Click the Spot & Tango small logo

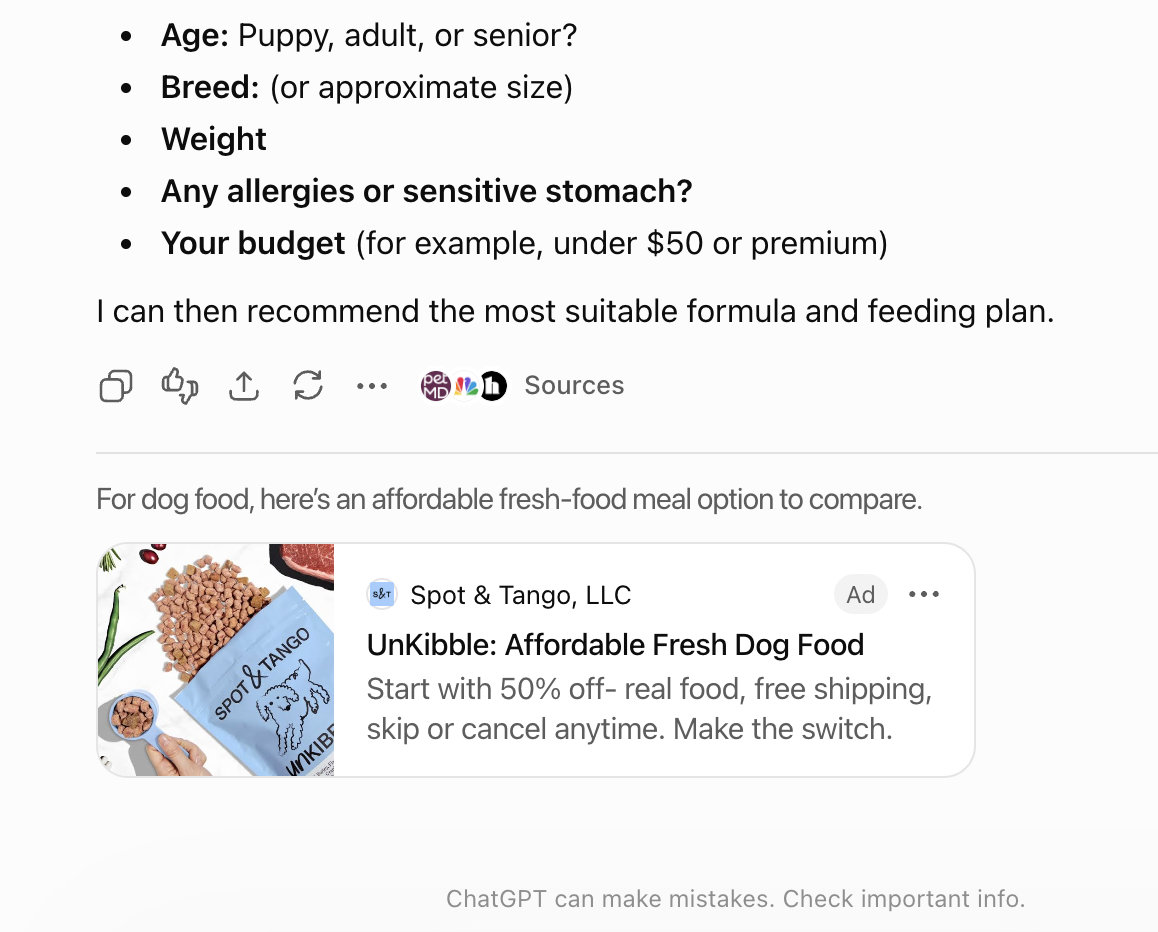point(382,595)
